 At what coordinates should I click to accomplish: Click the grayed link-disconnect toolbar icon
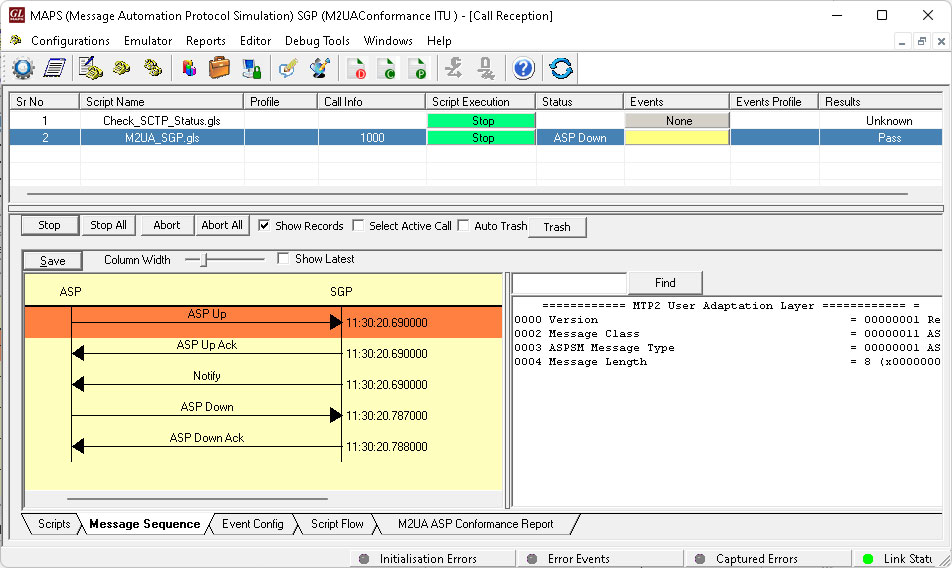point(485,68)
